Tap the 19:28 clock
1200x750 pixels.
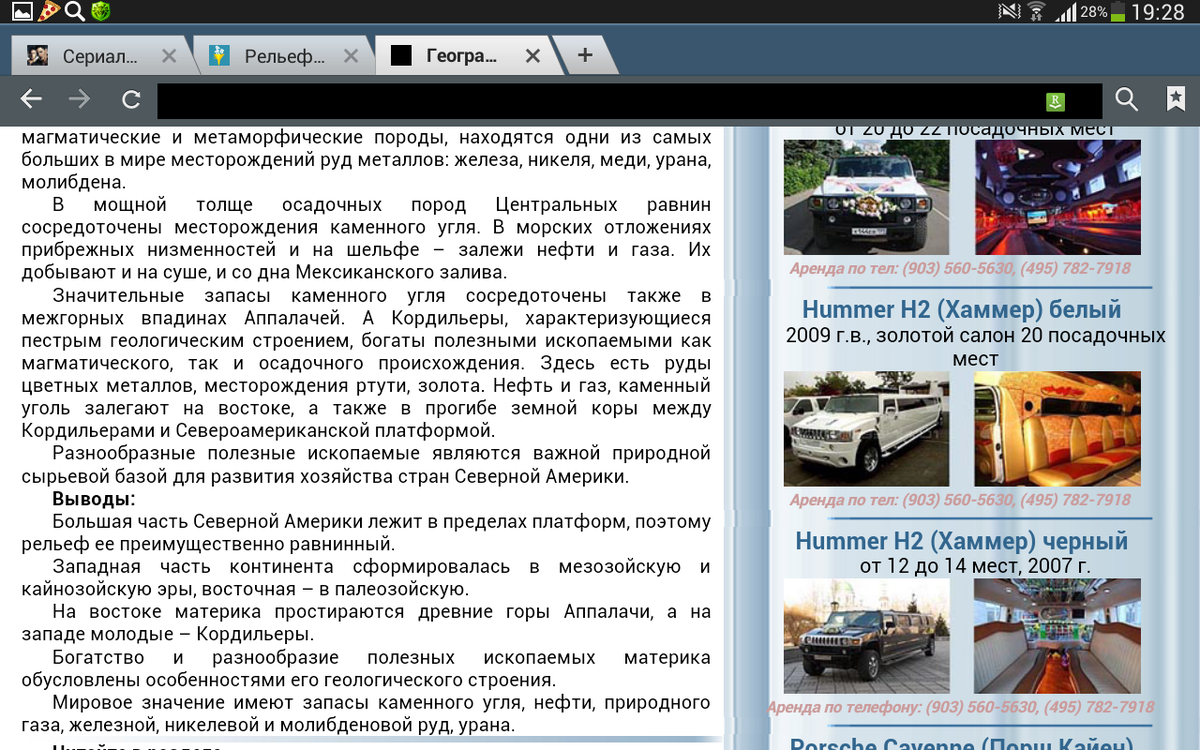(x=1158, y=12)
